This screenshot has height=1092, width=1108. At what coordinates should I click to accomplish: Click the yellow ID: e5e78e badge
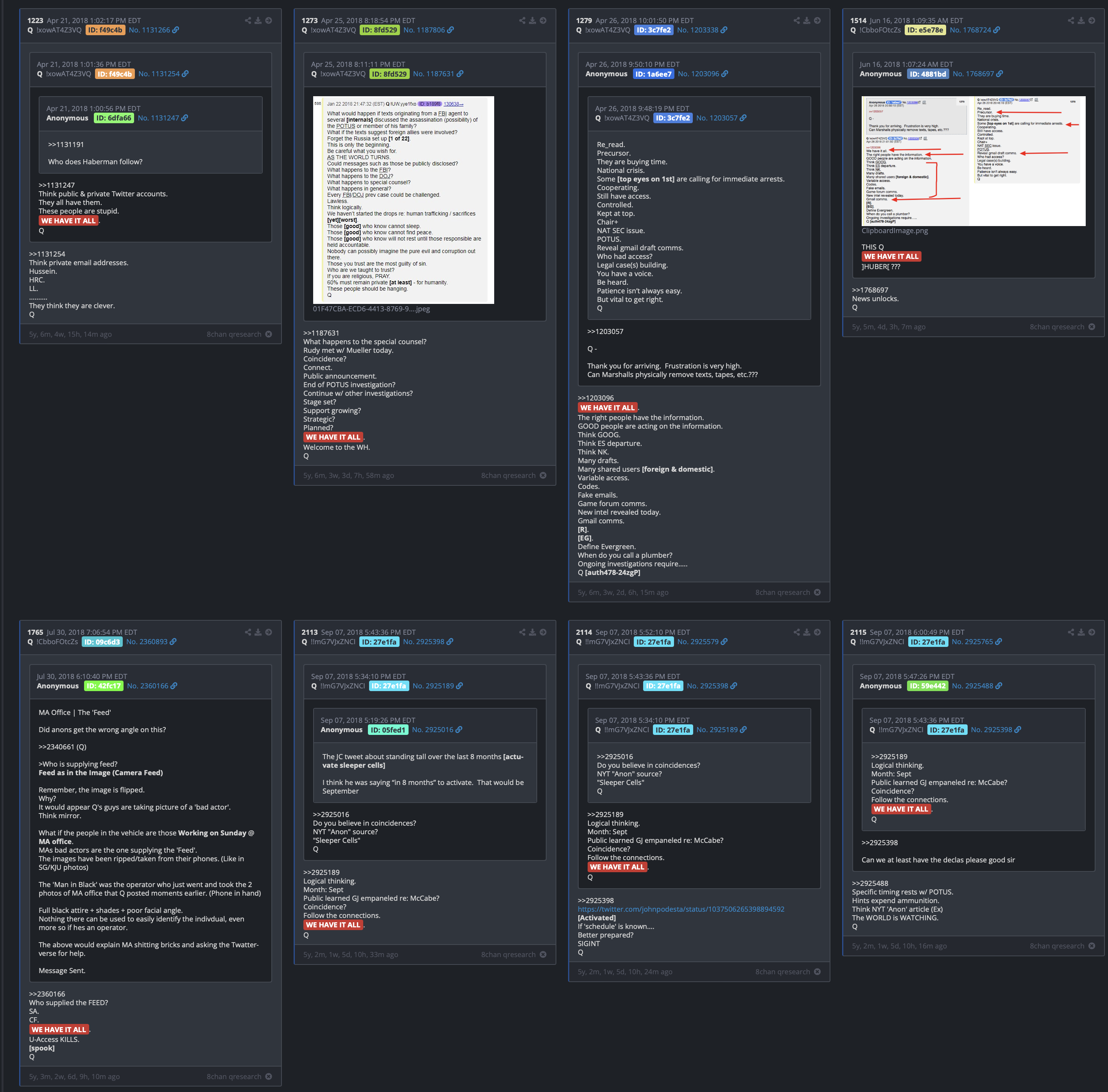(925, 30)
